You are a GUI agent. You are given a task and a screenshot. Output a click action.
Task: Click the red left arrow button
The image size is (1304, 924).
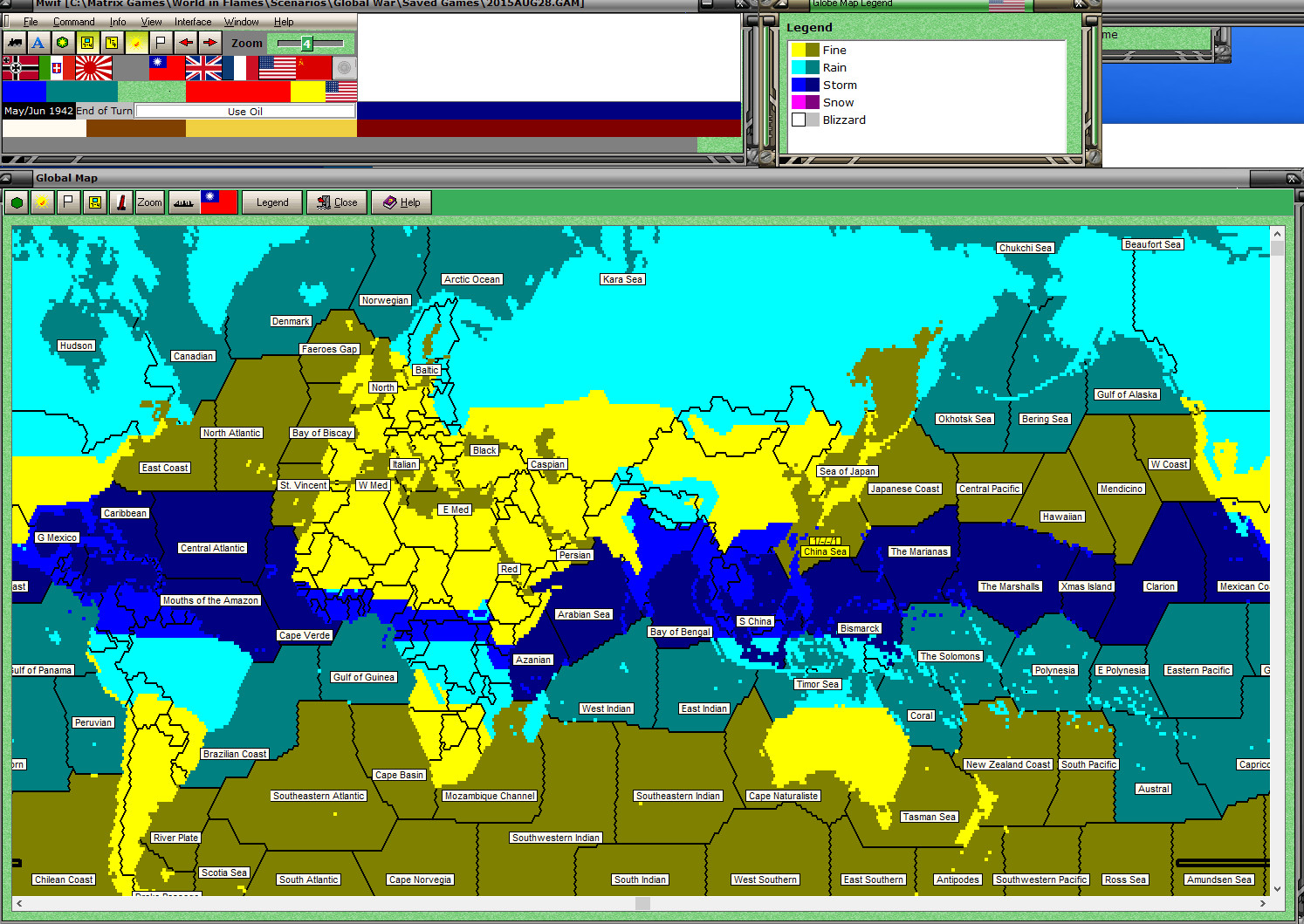point(185,42)
